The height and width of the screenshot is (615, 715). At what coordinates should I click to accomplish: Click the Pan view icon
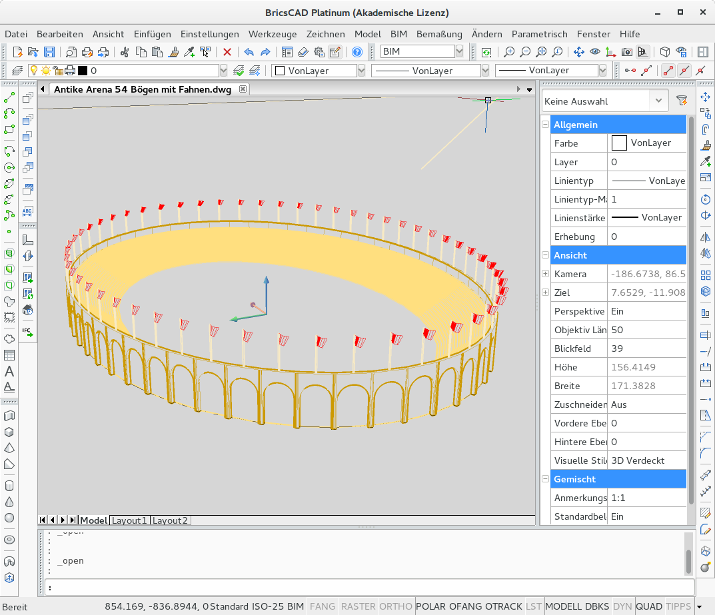pos(580,52)
